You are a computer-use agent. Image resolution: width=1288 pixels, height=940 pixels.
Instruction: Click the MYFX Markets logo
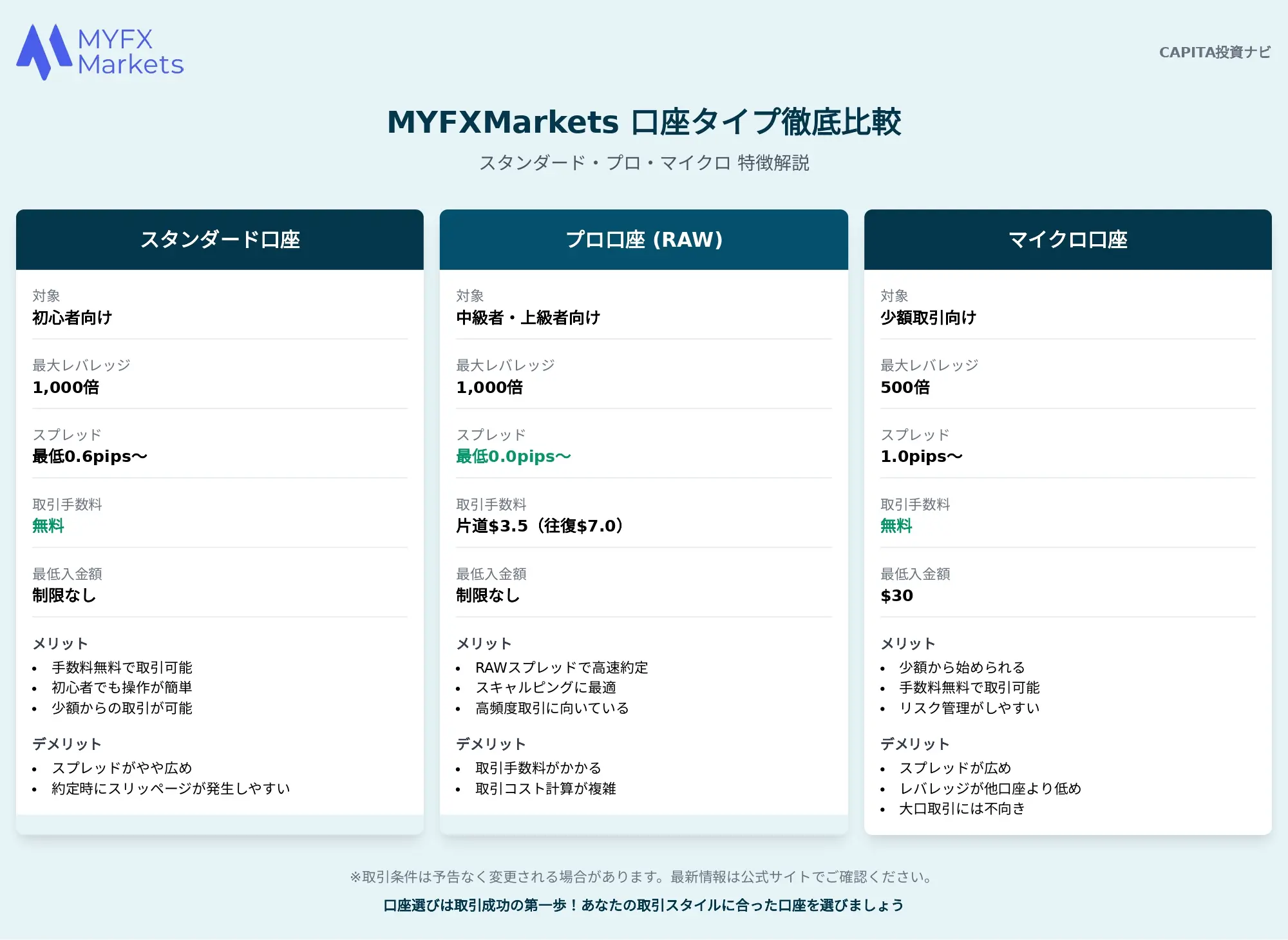(100, 52)
